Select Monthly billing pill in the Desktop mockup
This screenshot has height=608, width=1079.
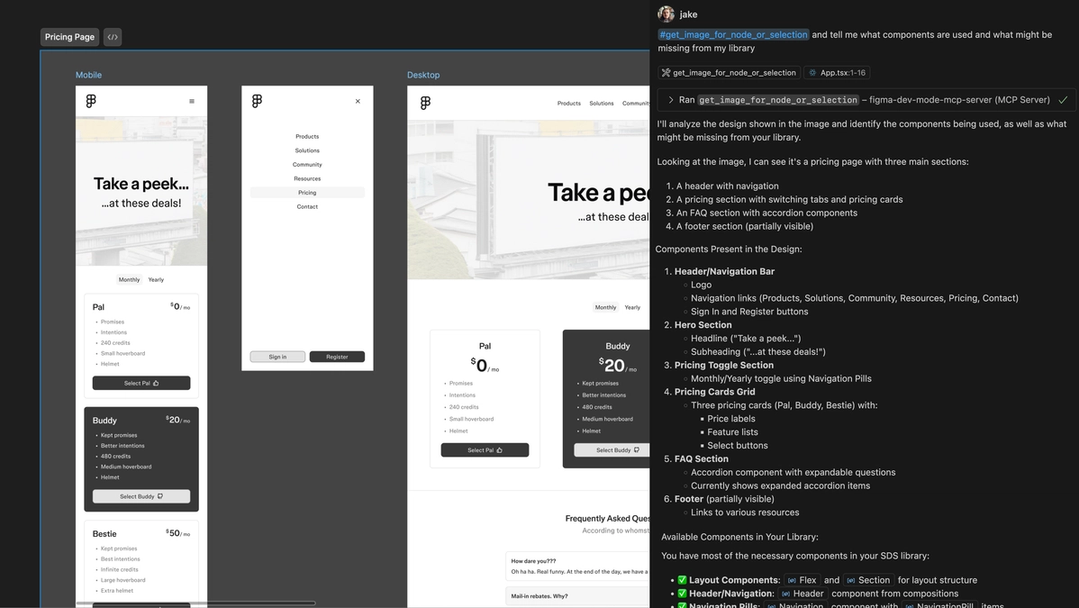(x=604, y=307)
